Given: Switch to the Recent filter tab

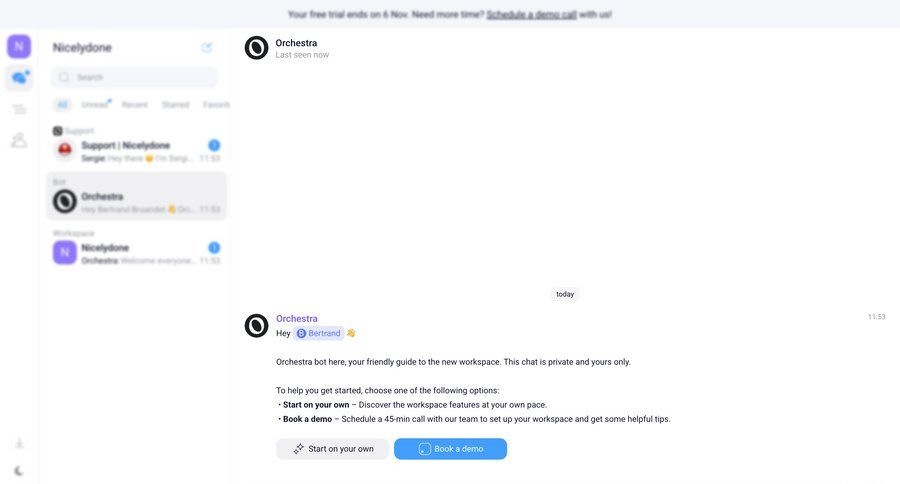Looking at the screenshot, I should (134, 104).
